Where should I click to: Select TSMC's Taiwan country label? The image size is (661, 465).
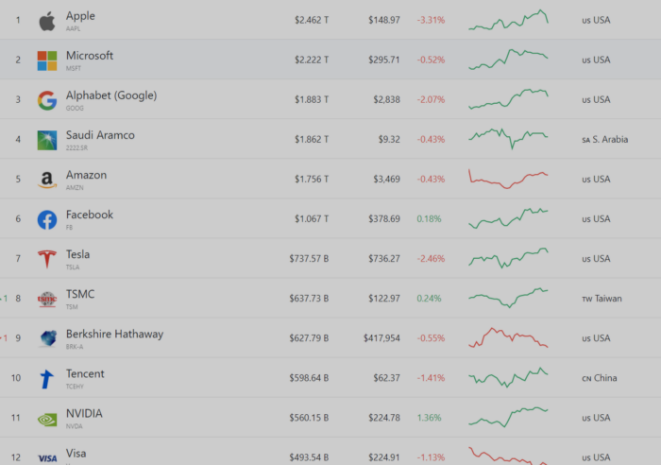pos(601,299)
